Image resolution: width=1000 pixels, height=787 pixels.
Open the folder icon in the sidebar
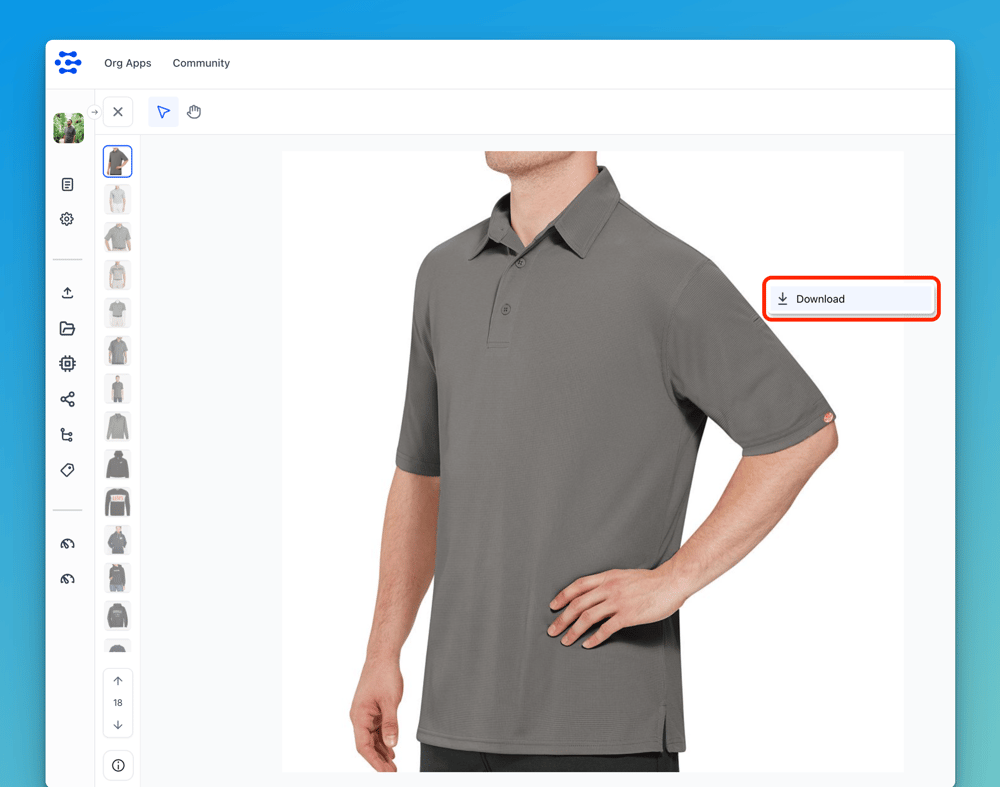67,329
